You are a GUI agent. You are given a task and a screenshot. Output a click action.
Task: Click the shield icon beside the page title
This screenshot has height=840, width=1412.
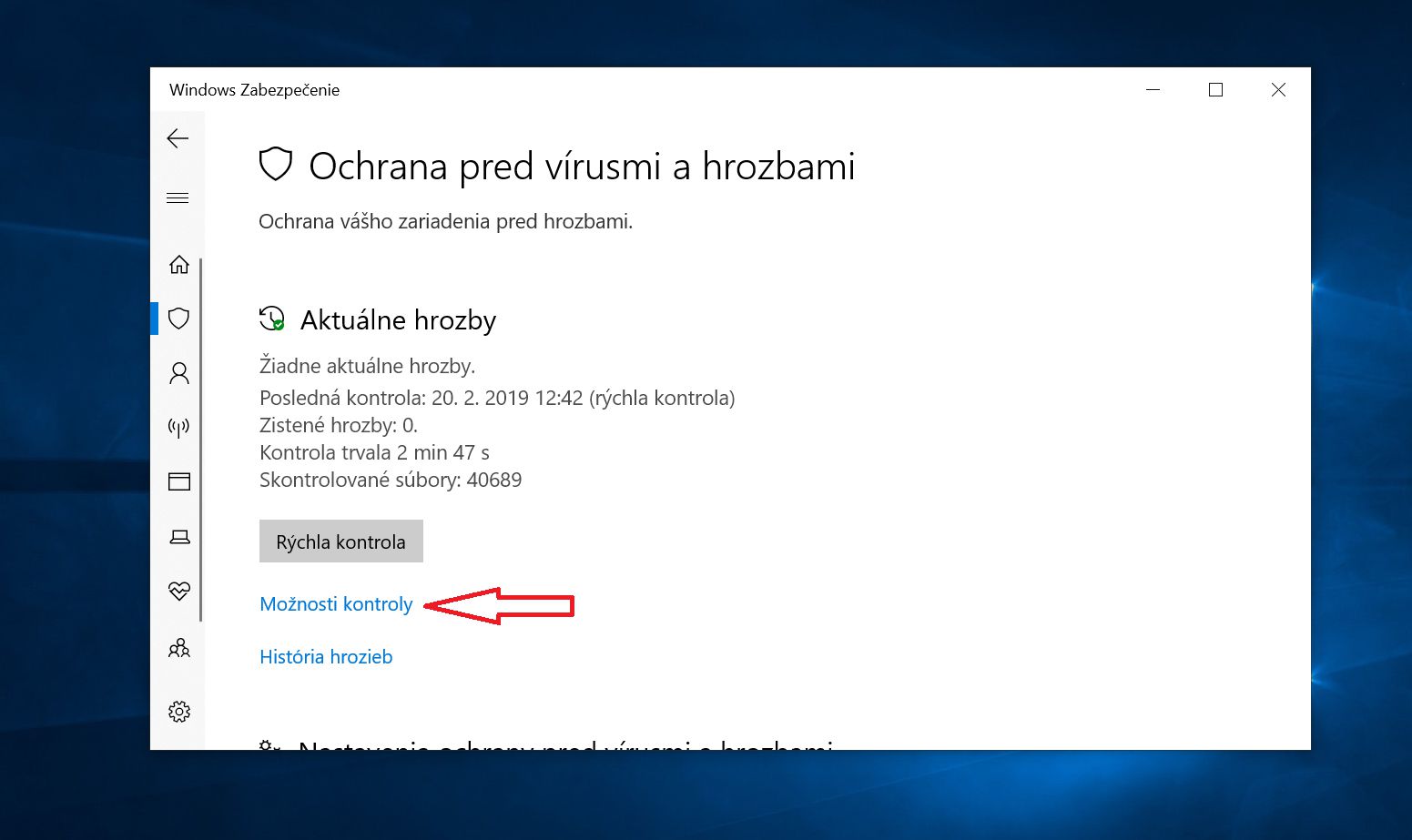tap(276, 165)
